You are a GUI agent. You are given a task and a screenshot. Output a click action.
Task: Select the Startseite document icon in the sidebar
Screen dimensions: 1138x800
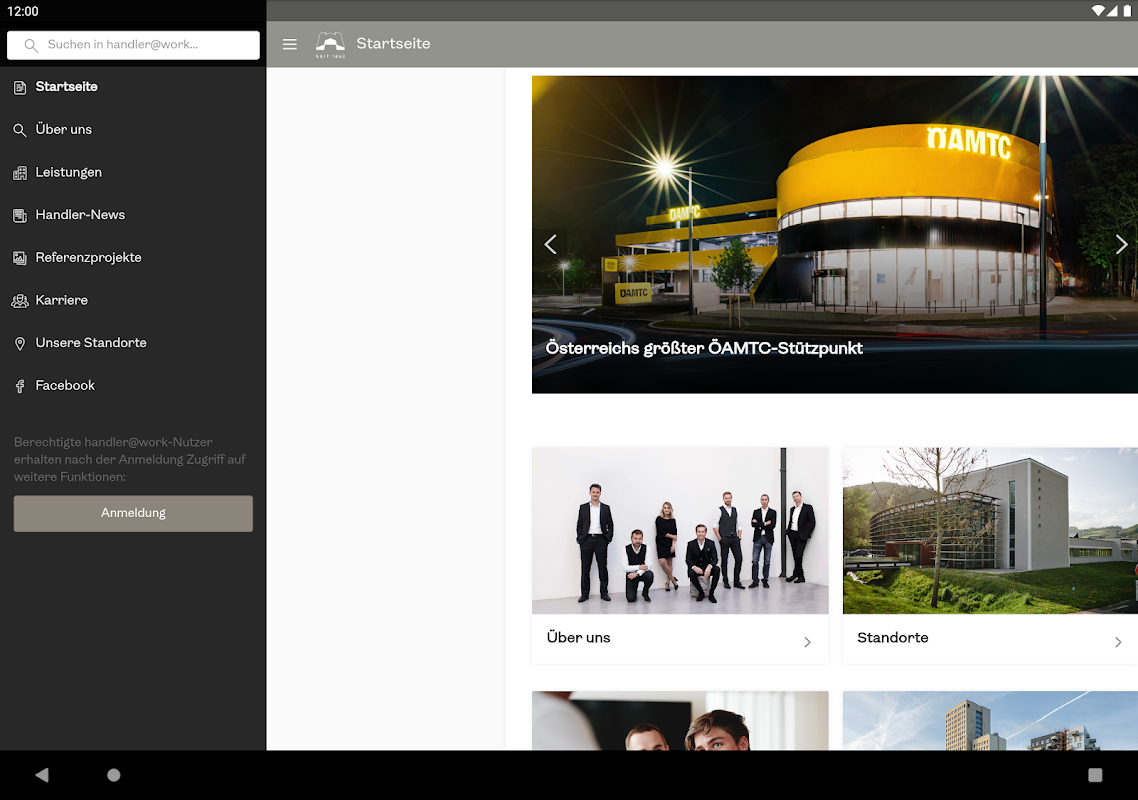20,87
